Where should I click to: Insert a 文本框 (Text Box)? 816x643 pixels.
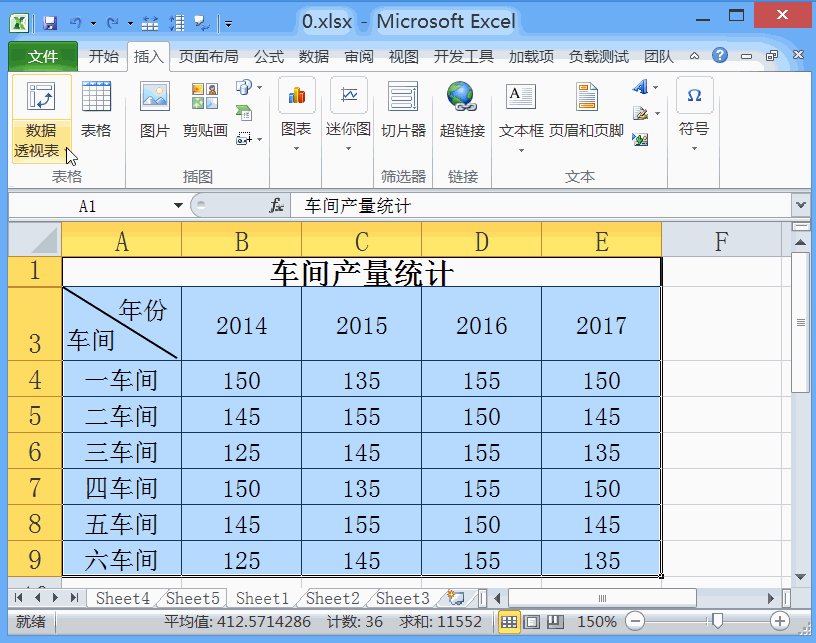tap(520, 120)
